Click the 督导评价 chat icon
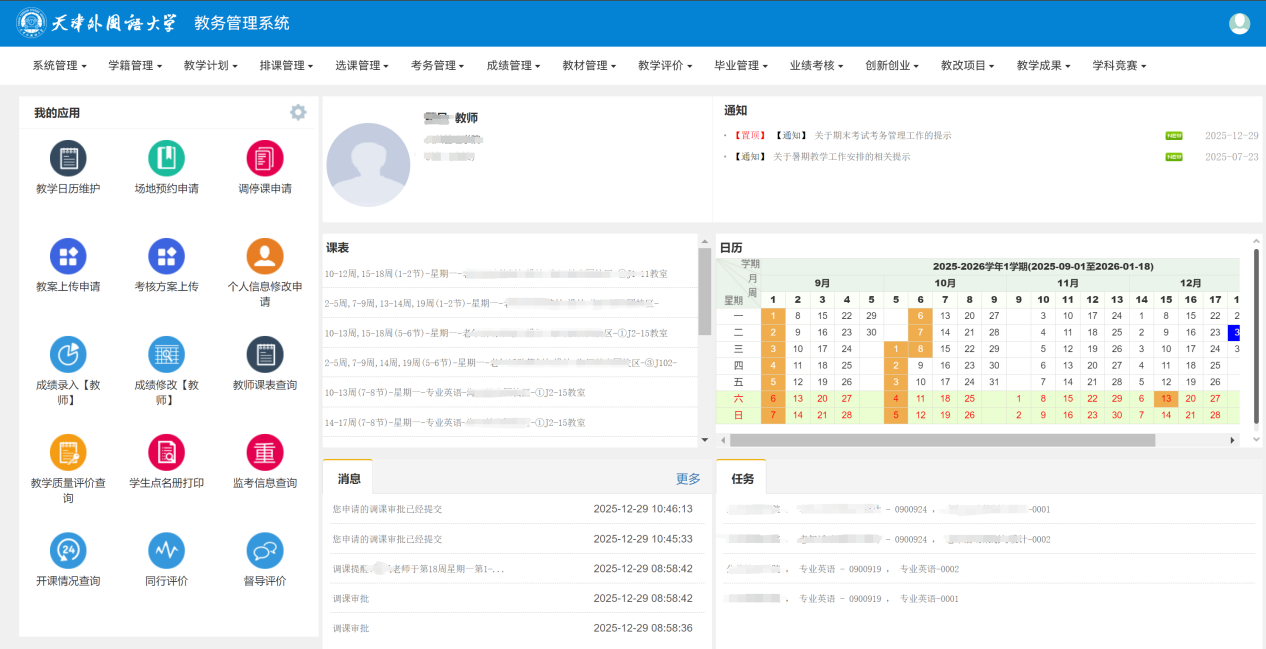Viewport: 1266px width, 649px height. click(265, 551)
